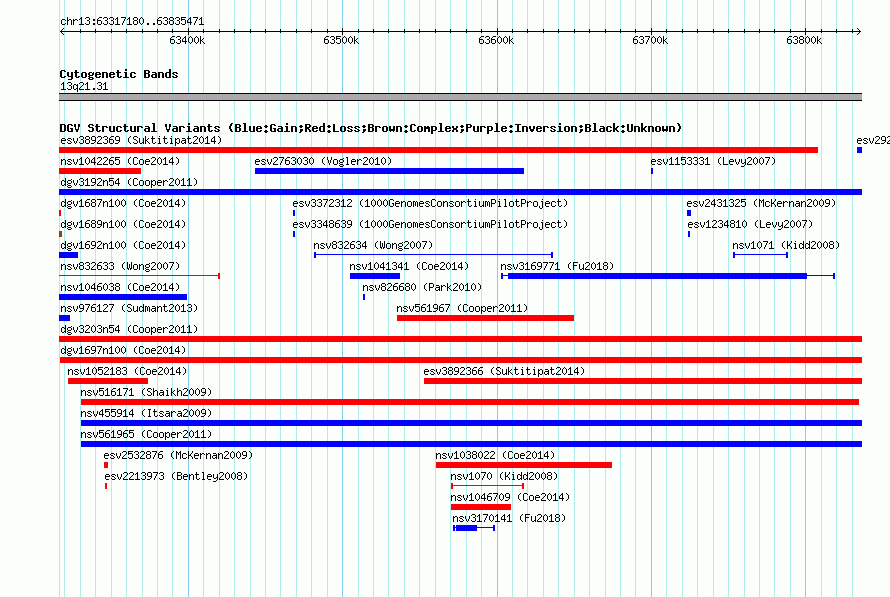
Task: Click the partially visible esv292 label
Action: pyautogui.click(x=873, y=140)
